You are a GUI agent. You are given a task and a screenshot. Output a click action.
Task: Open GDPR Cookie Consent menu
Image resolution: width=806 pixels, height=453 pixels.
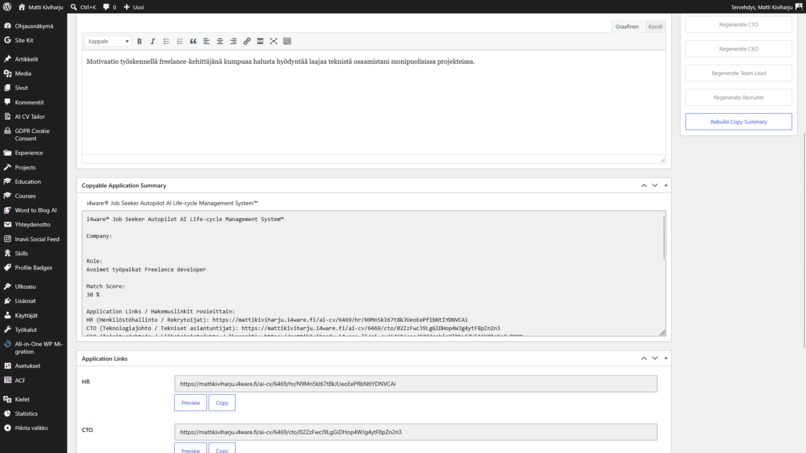click(33, 135)
